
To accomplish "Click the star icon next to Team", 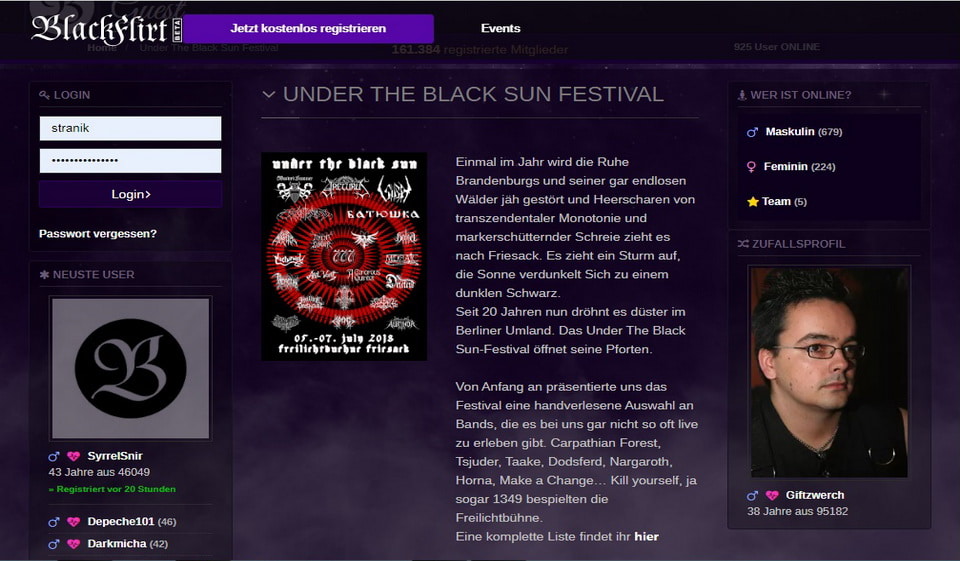I will coord(752,201).
